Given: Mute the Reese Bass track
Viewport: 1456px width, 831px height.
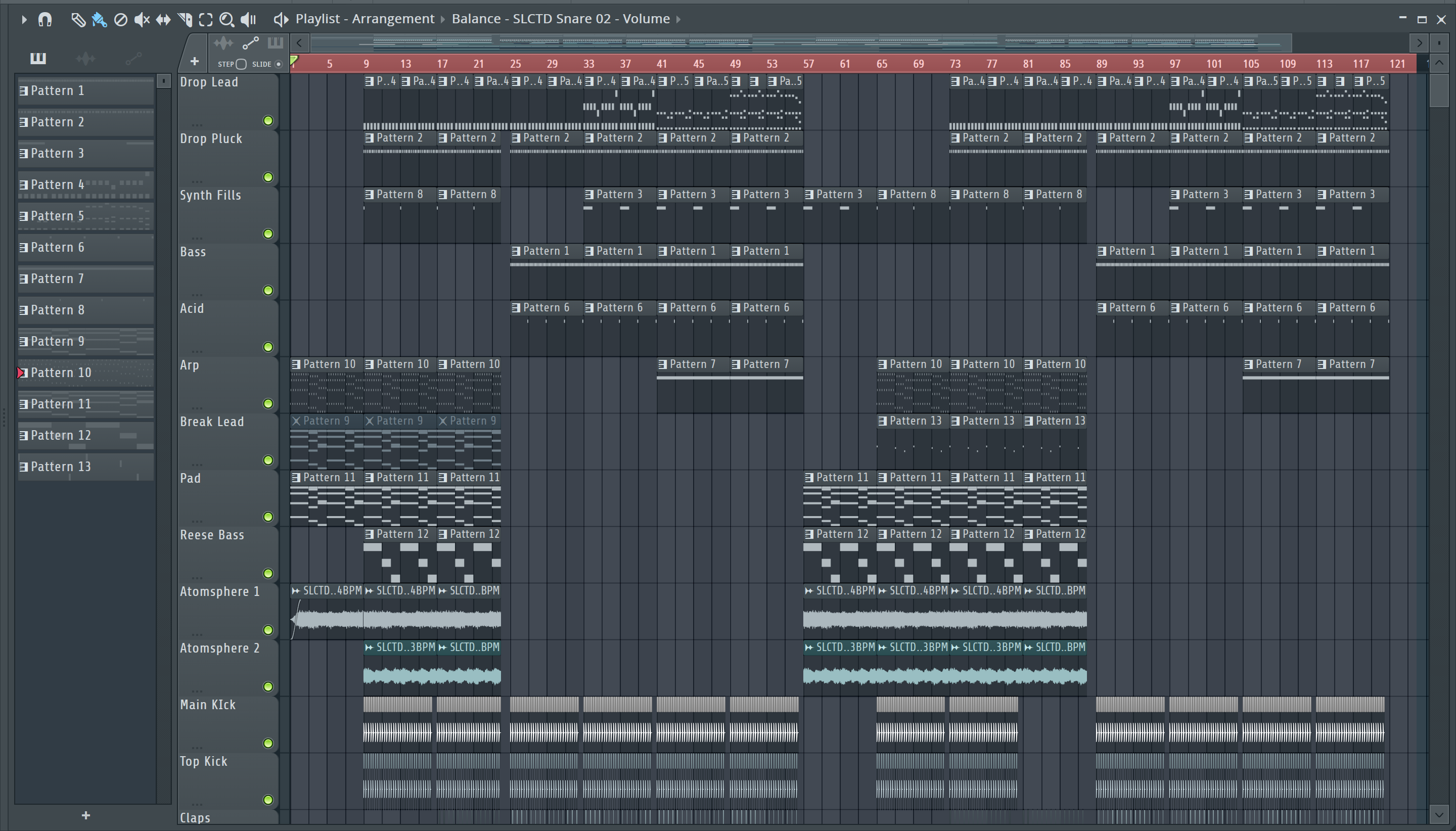Looking at the screenshot, I should tap(267, 573).
